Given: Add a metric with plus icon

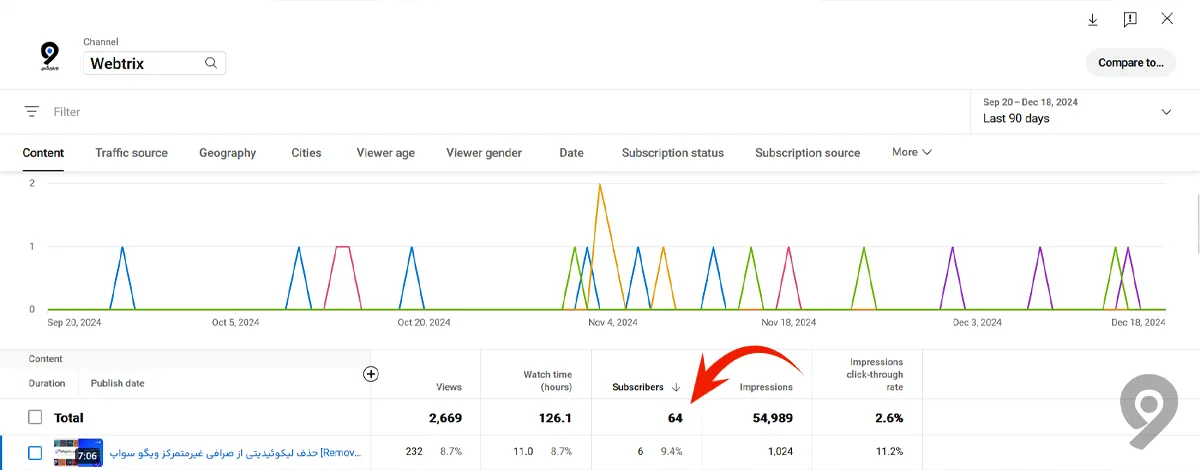Looking at the screenshot, I should pos(371,374).
